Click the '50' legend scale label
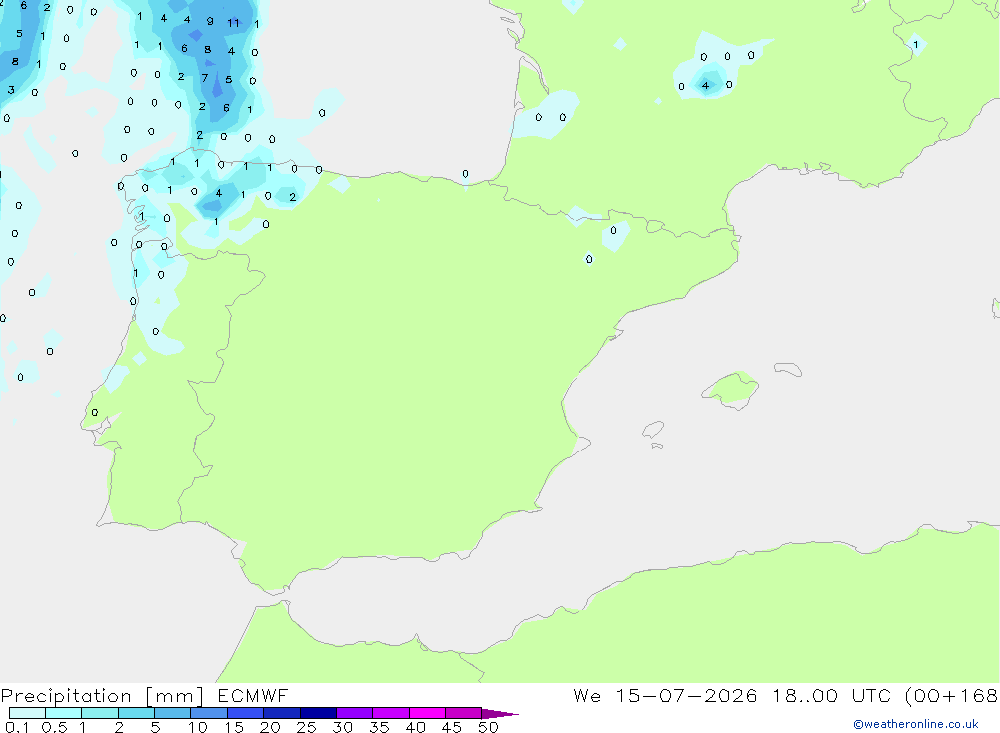 [488, 727]
